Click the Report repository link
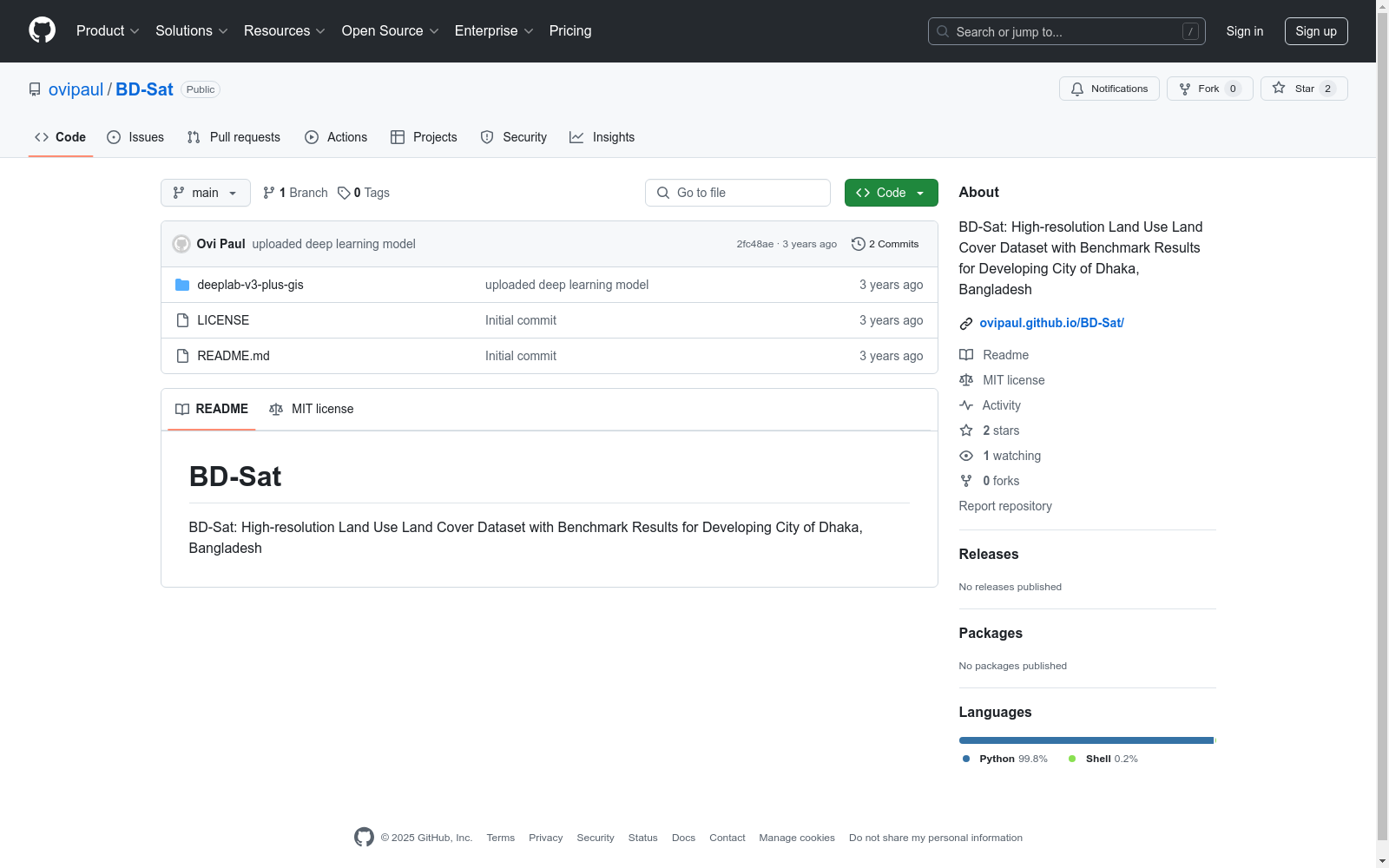 point(1005,506)
